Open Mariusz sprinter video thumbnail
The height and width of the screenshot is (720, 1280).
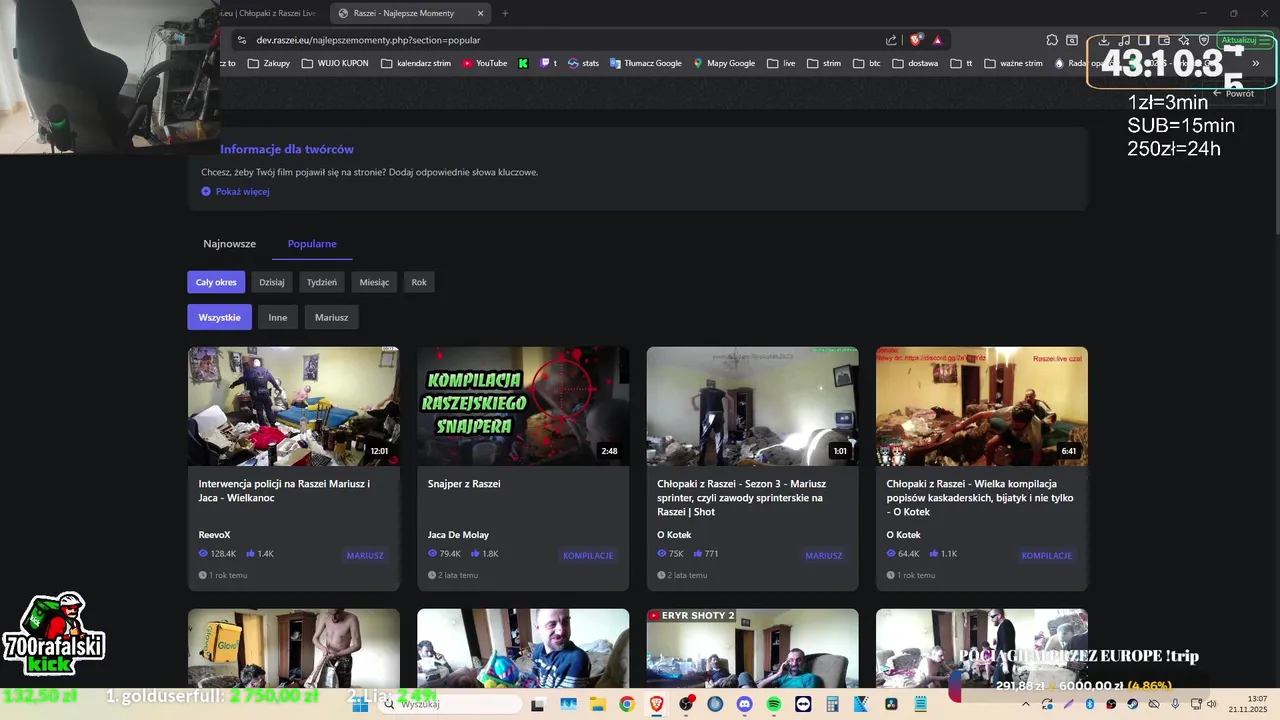click(752, 406)
